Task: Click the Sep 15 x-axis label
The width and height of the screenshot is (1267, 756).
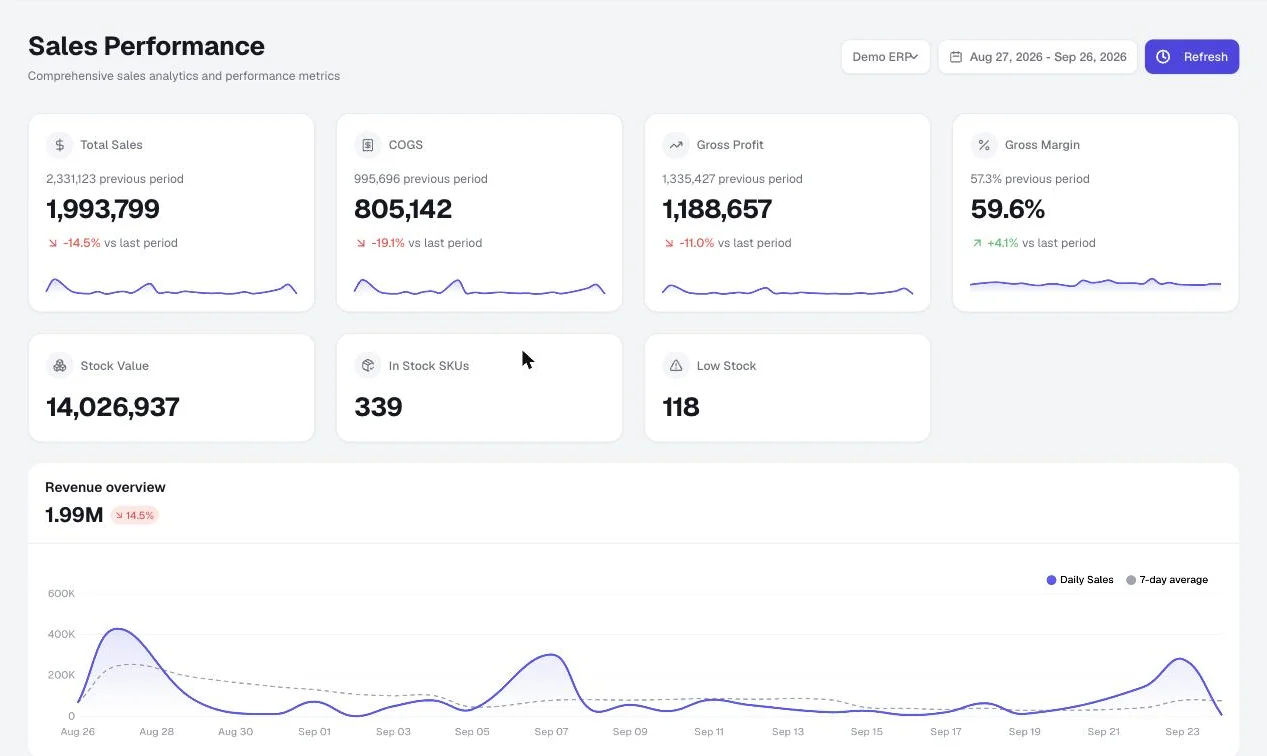Action: [867, 732]
